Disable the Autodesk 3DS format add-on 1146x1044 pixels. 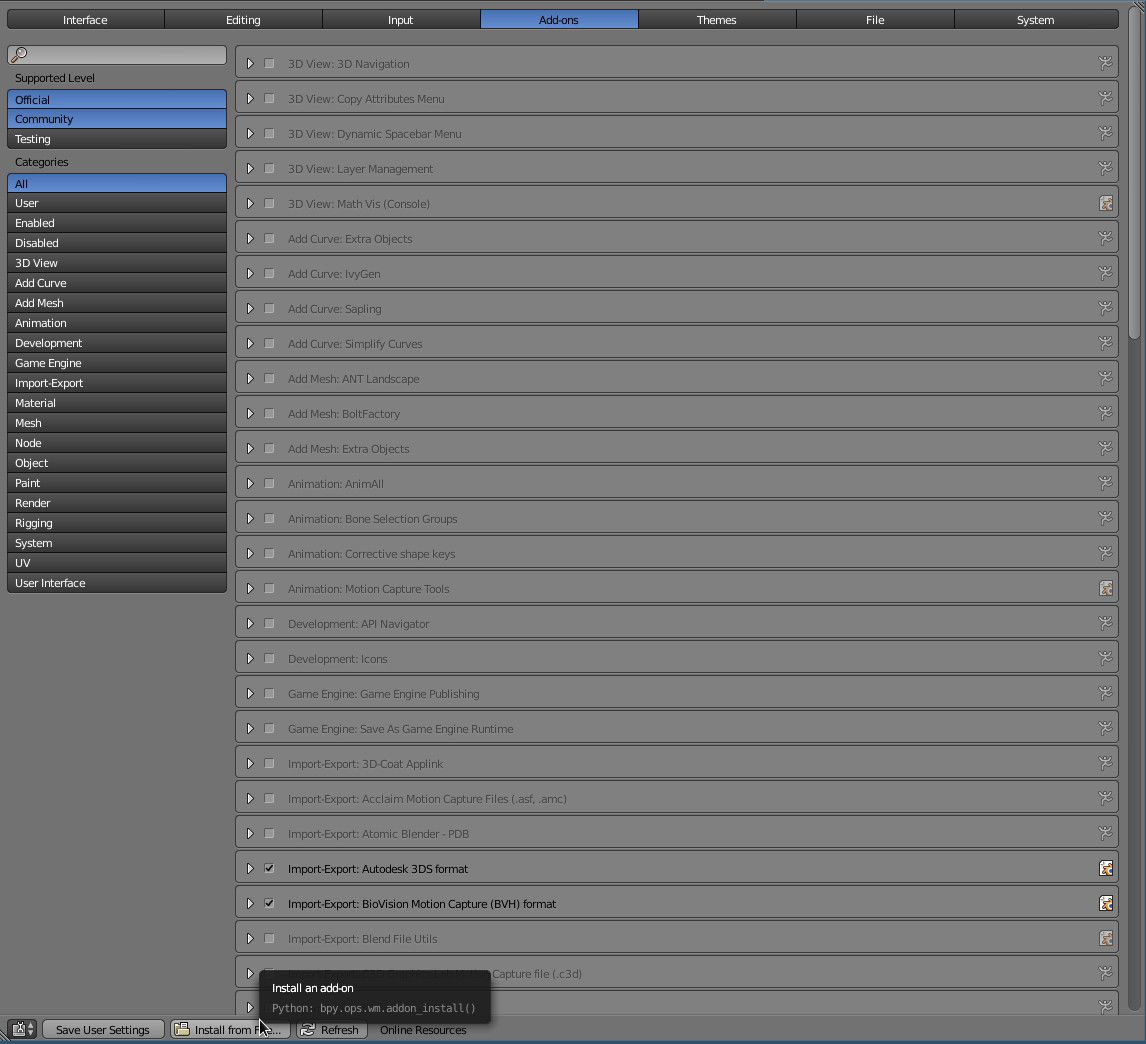click(269, 869)
